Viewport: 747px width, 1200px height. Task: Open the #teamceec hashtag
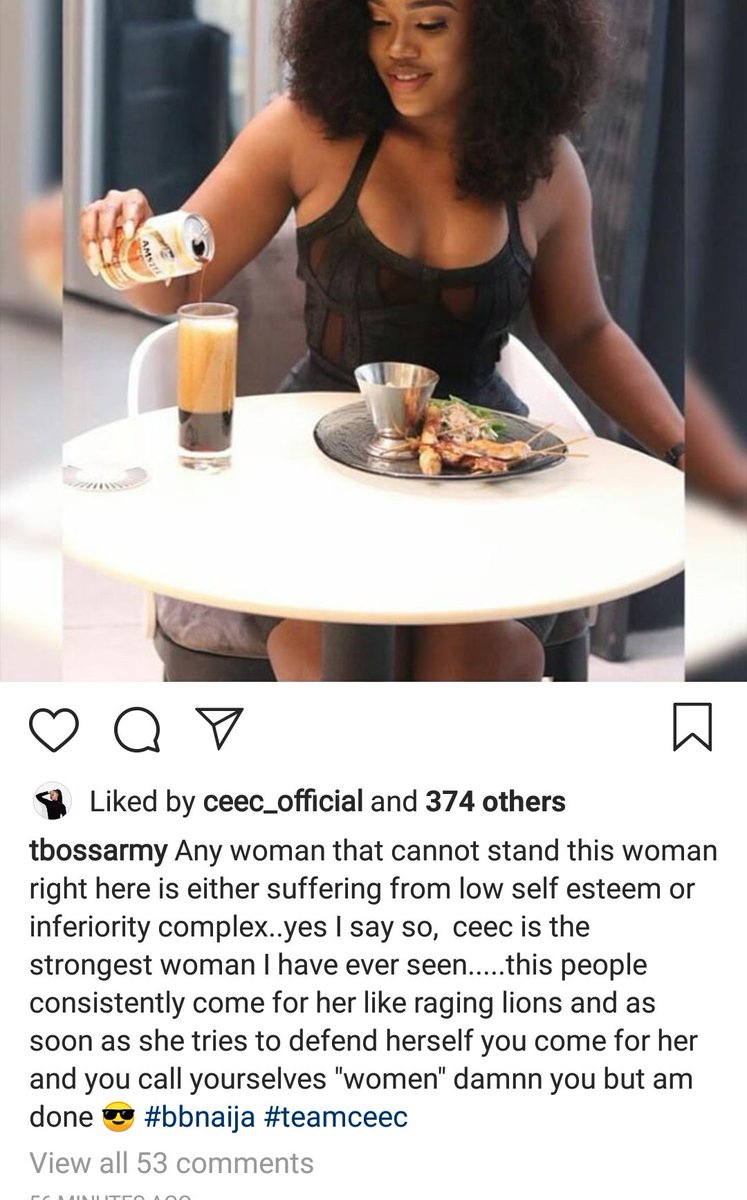pos(336,1117)
